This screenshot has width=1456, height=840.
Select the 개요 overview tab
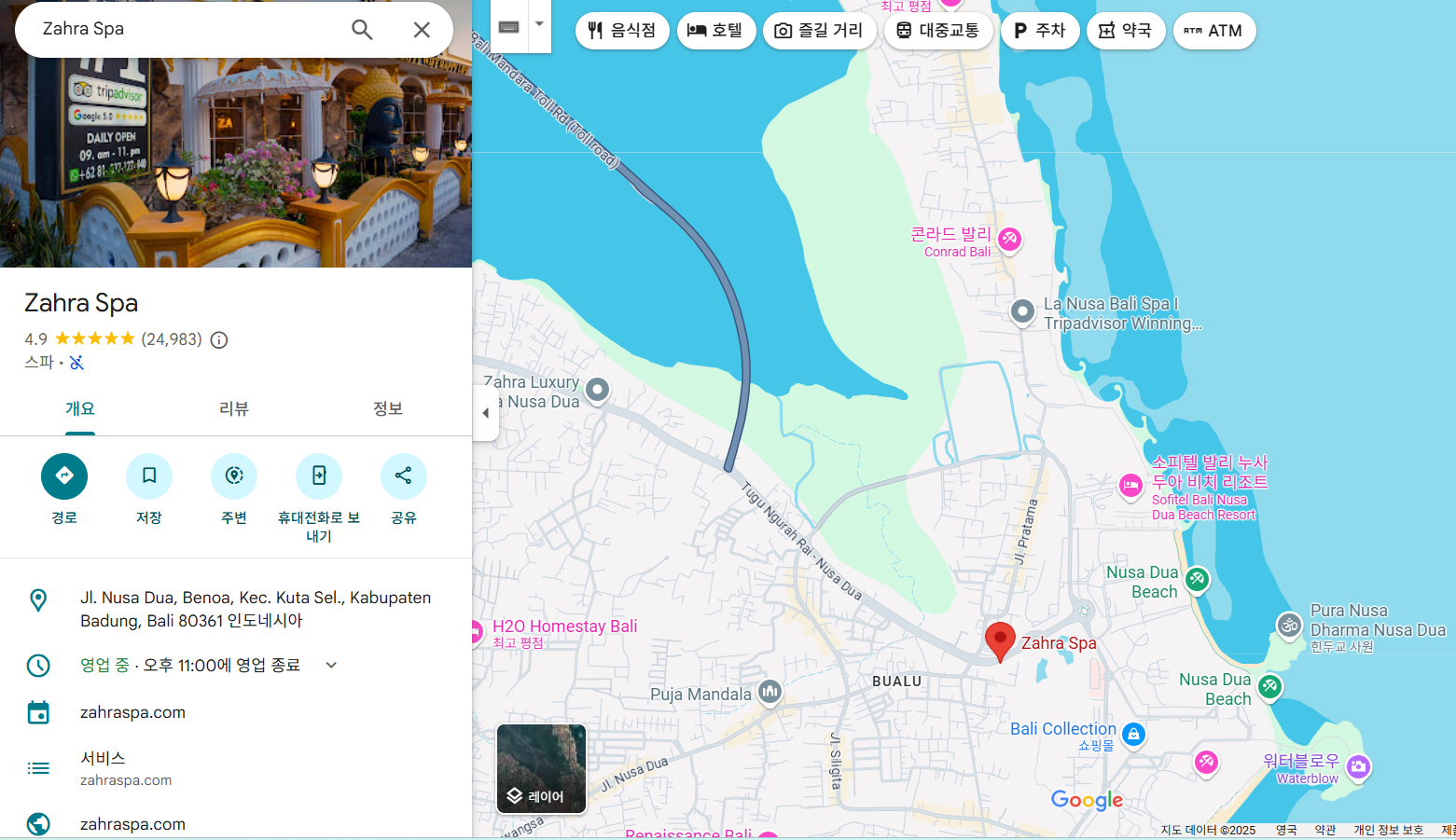(80, 409)
